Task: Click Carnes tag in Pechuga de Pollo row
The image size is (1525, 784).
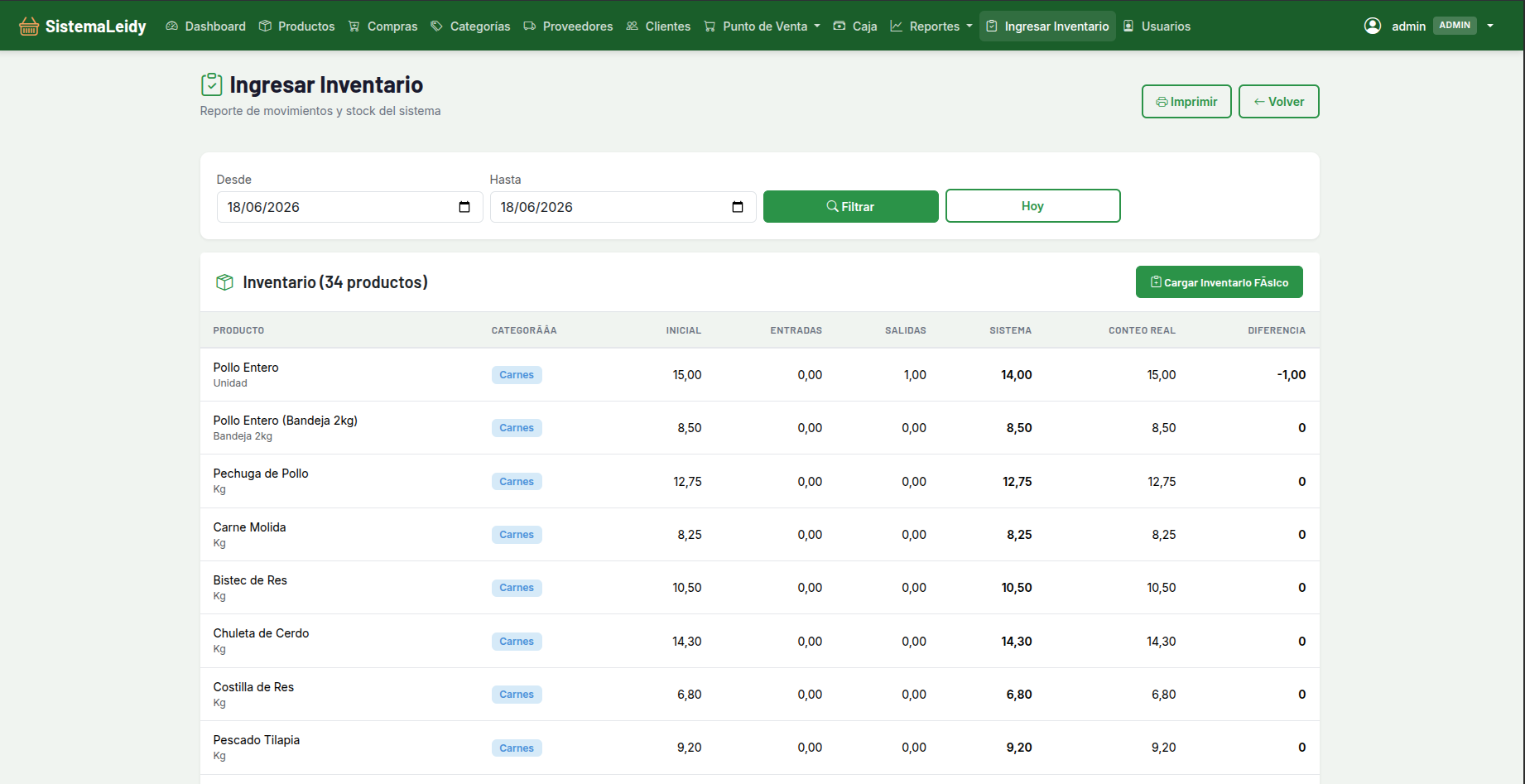Action: click(x=517, y=482)
